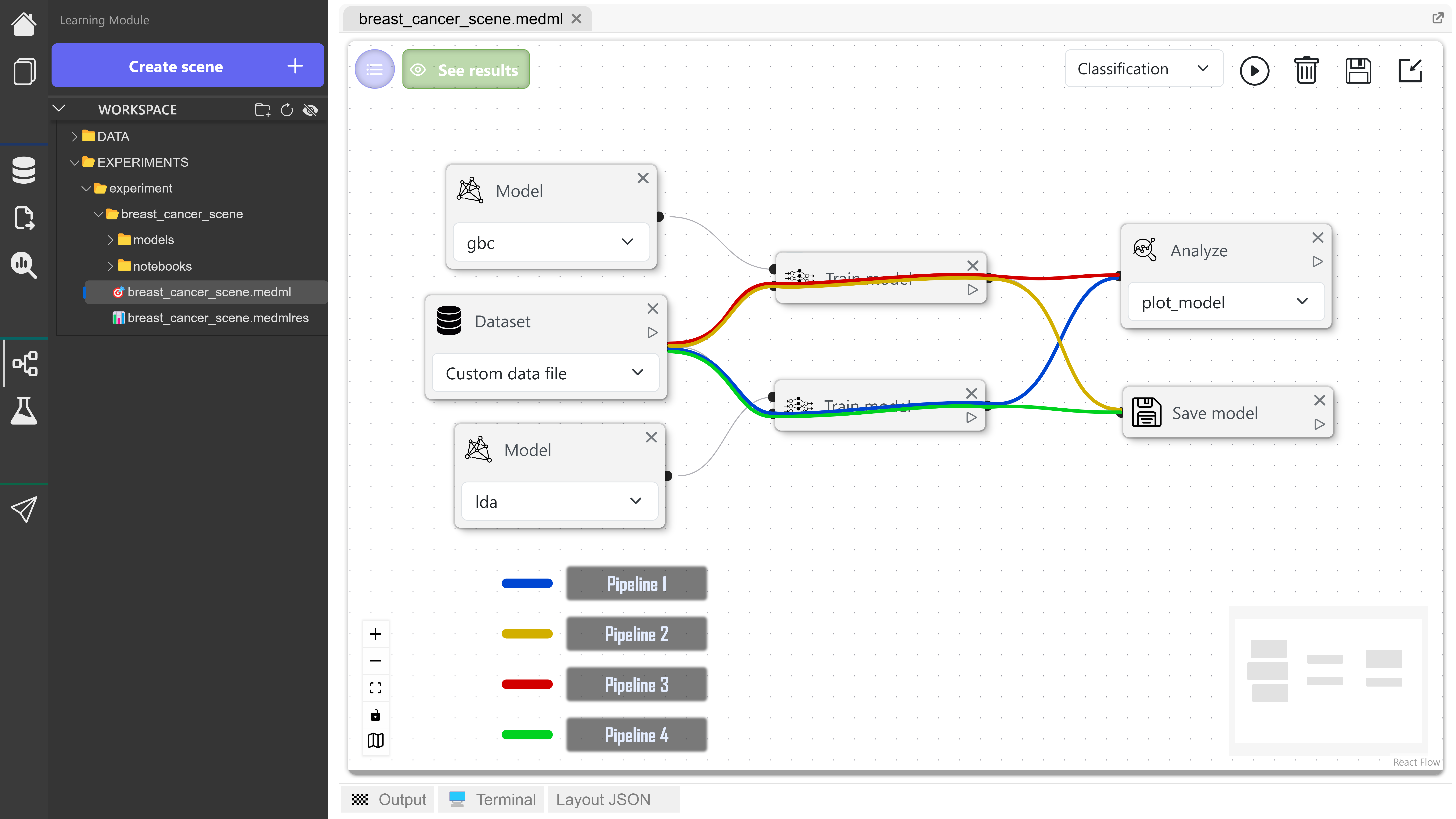
Task: Remove the gbc Model node
Action: click(643, 178)
